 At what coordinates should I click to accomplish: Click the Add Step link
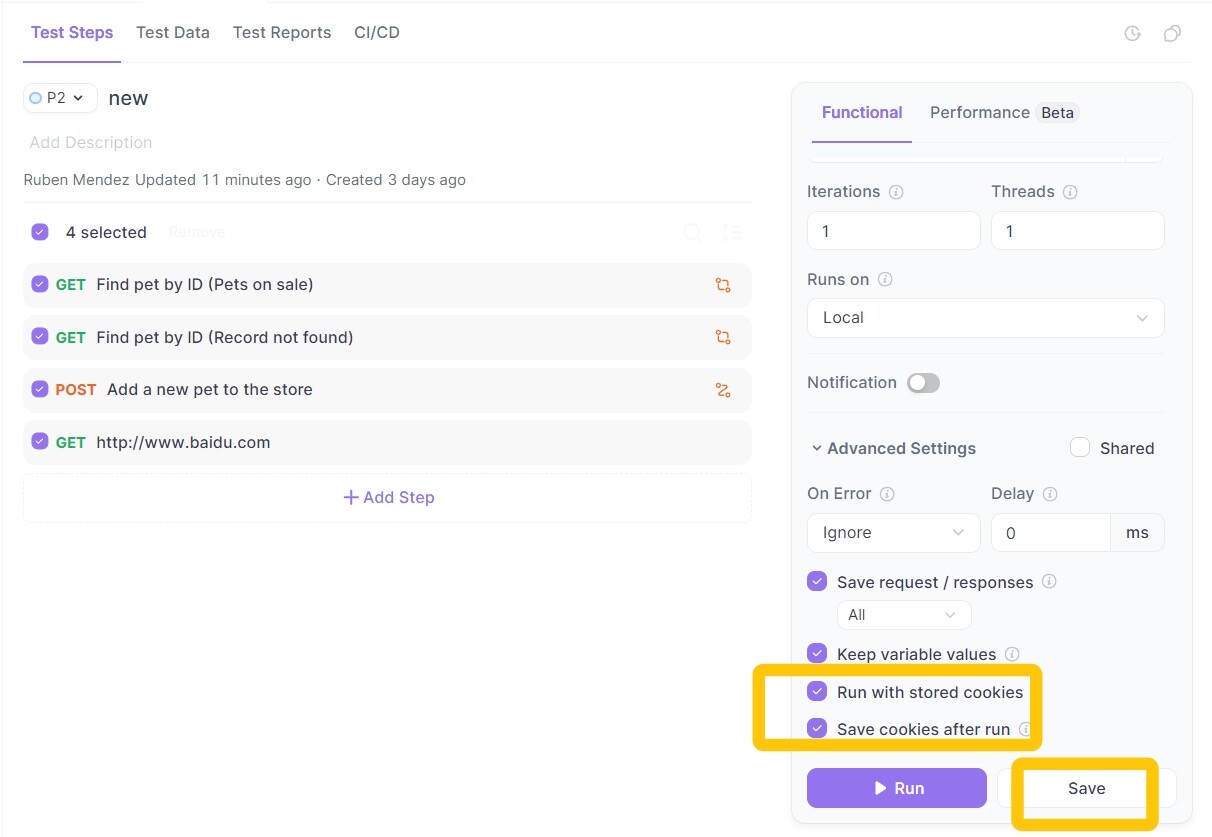point(388,498)
